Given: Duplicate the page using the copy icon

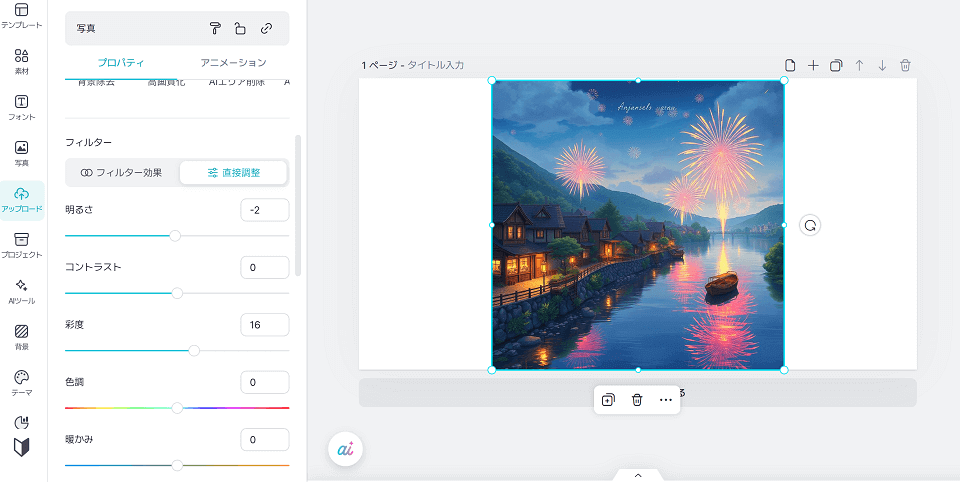Looking at the screenshot, I should [x=836, y=65].
